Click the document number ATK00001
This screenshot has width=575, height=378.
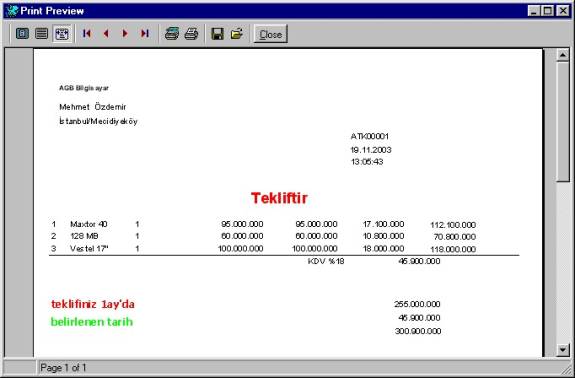[370, 136]
